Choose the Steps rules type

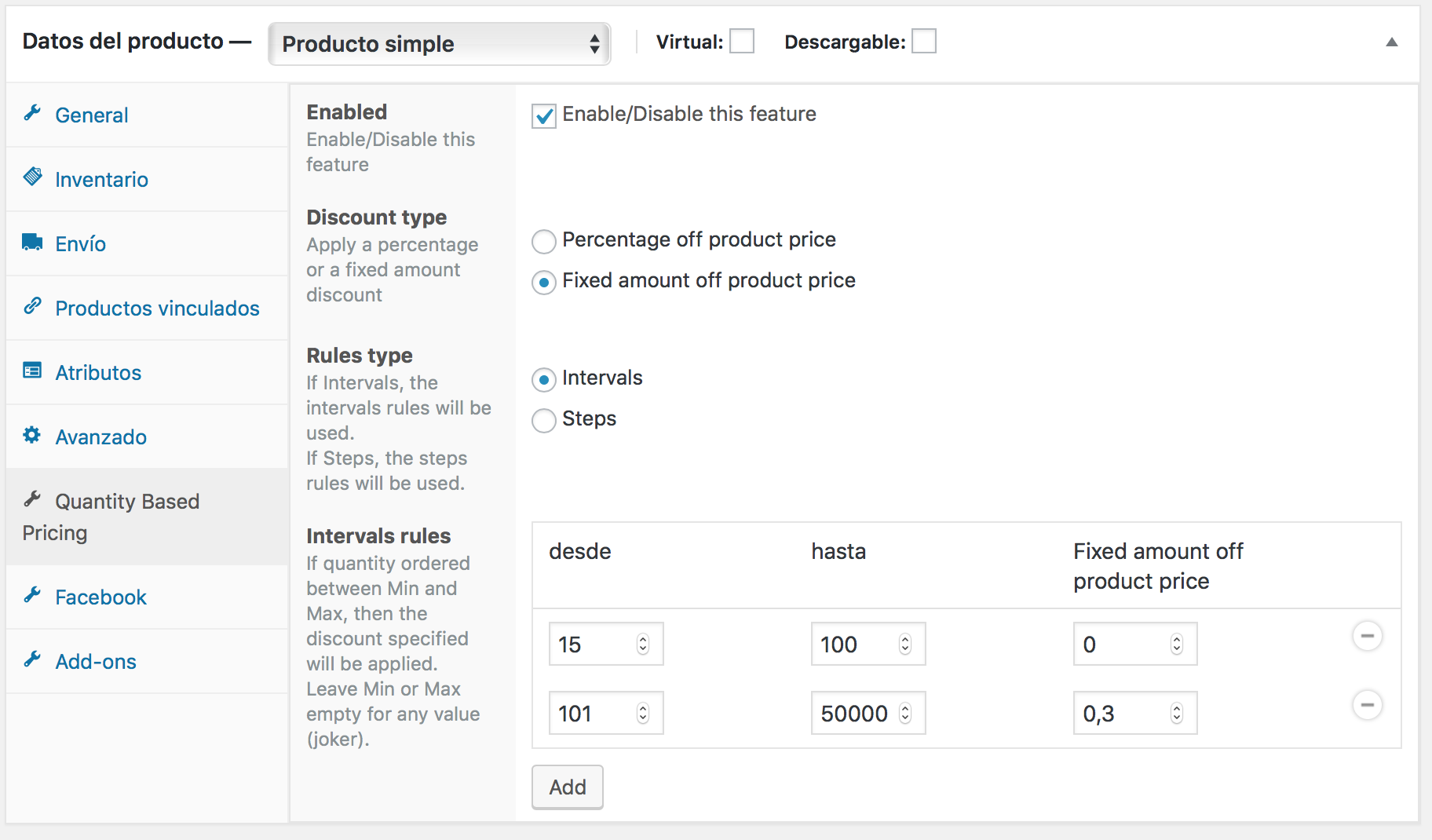pos(544,420)
